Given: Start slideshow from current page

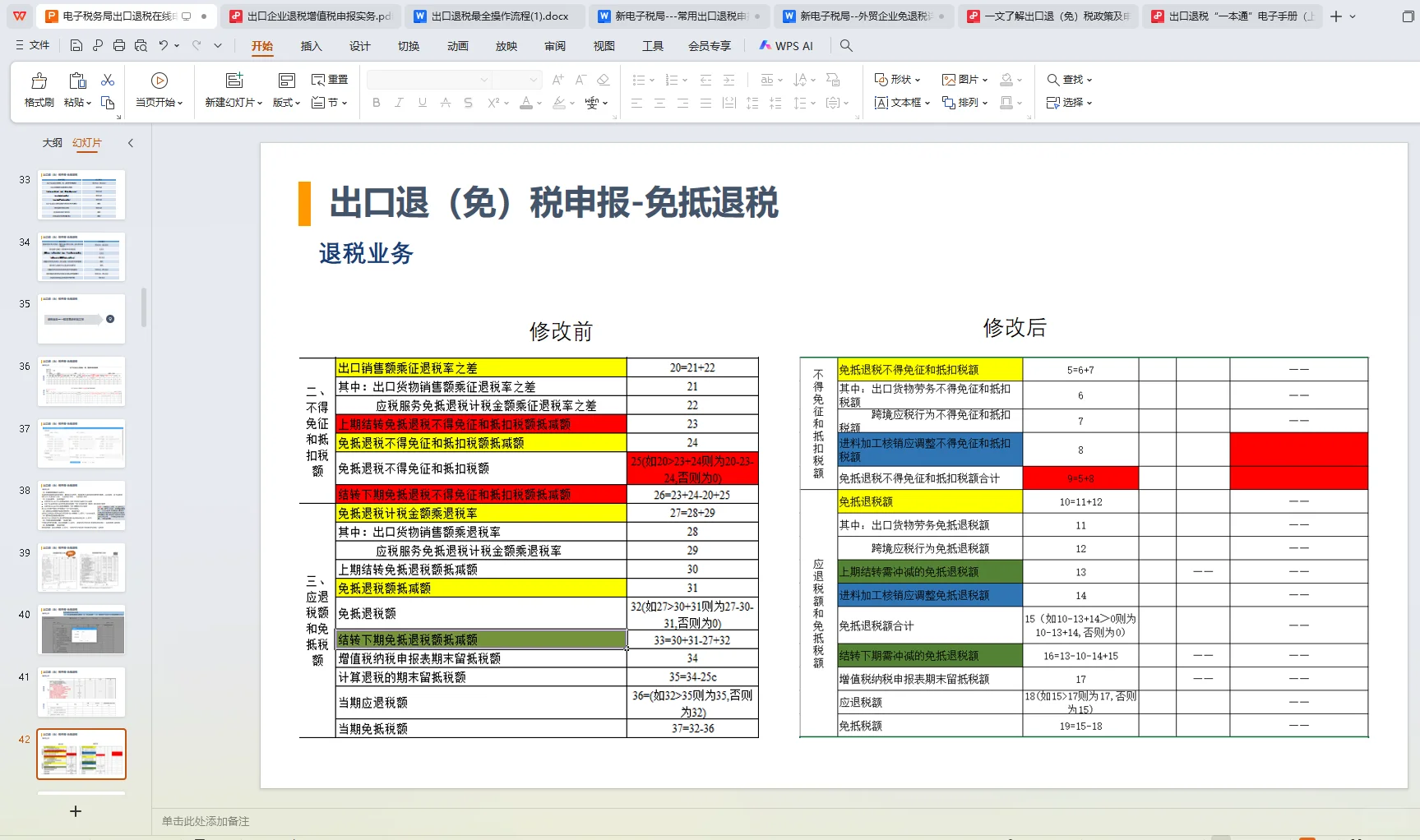Looking at the screenshot, I should [159, 89].
